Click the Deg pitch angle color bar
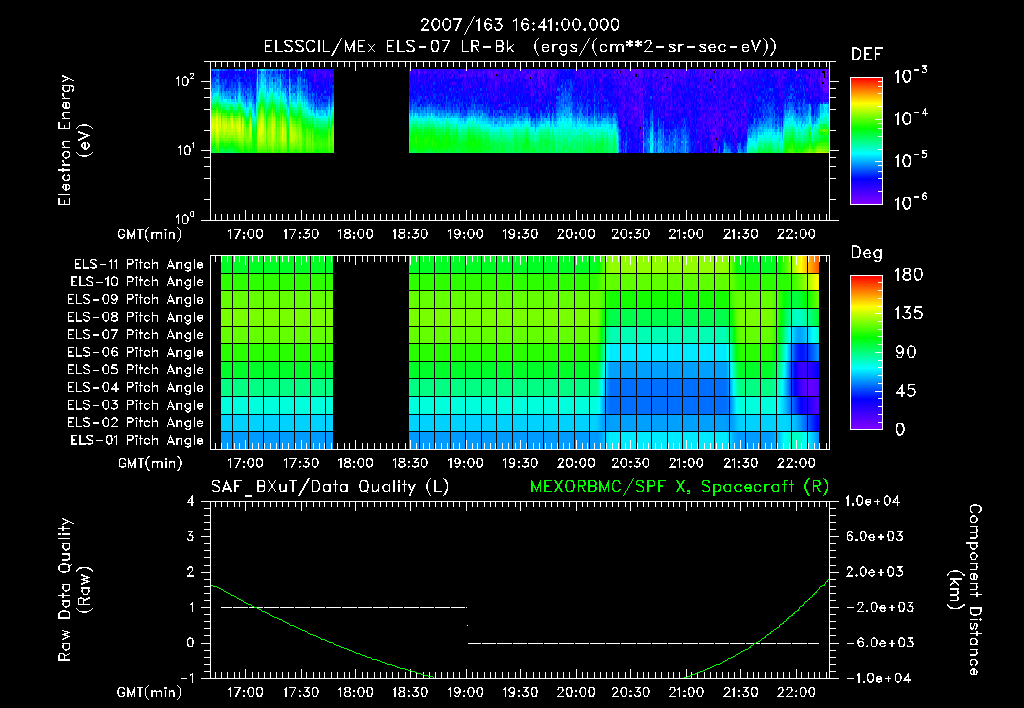The image size is (1024, 708). click(866, 353)
